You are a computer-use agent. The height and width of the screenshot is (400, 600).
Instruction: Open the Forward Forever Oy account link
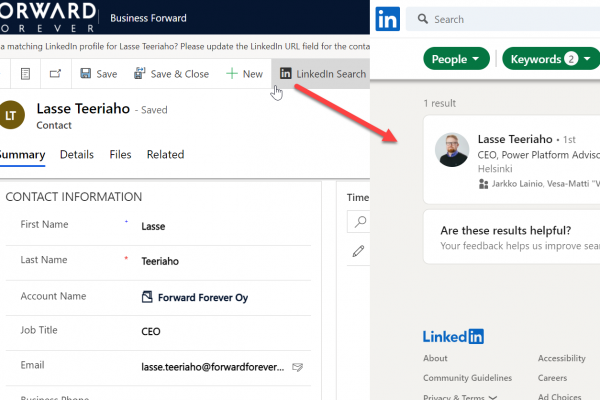click(203, 297)
